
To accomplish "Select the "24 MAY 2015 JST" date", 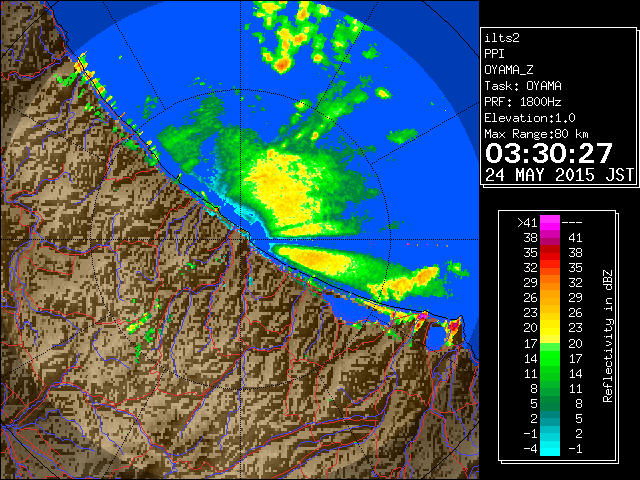I will point(560,175).
